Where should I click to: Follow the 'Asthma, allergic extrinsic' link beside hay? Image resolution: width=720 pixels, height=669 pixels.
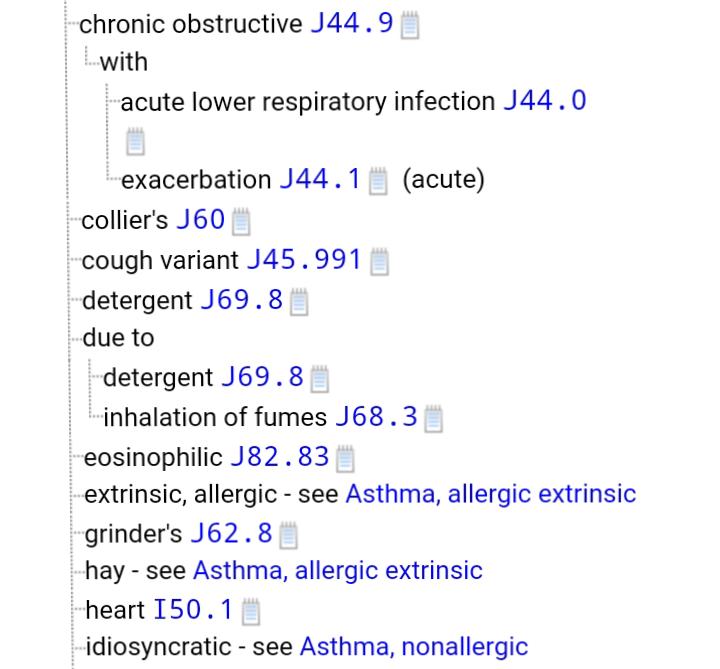pyautogui.click(x=337, y=571)
